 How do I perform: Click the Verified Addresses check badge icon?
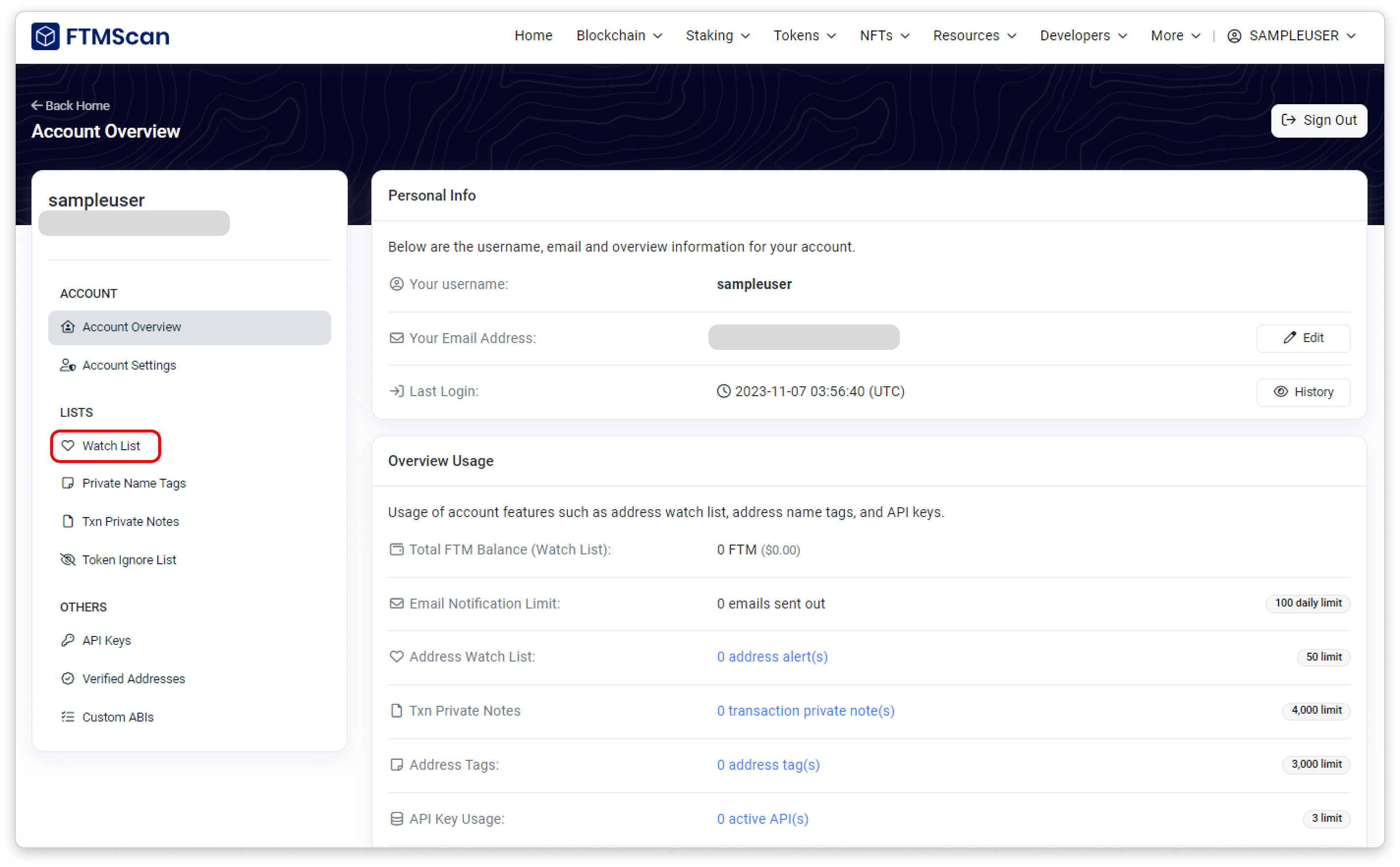tap(68, 679)
